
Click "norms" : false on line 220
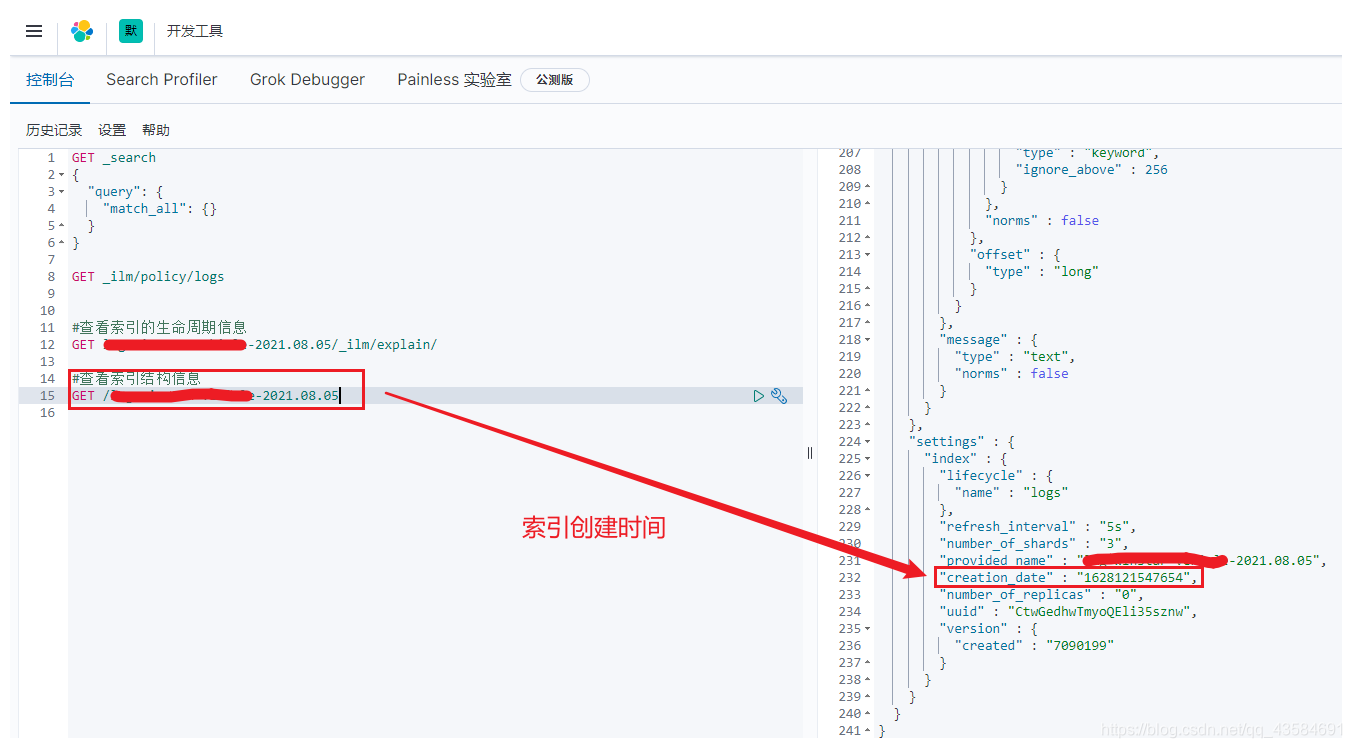[1011, 374]
